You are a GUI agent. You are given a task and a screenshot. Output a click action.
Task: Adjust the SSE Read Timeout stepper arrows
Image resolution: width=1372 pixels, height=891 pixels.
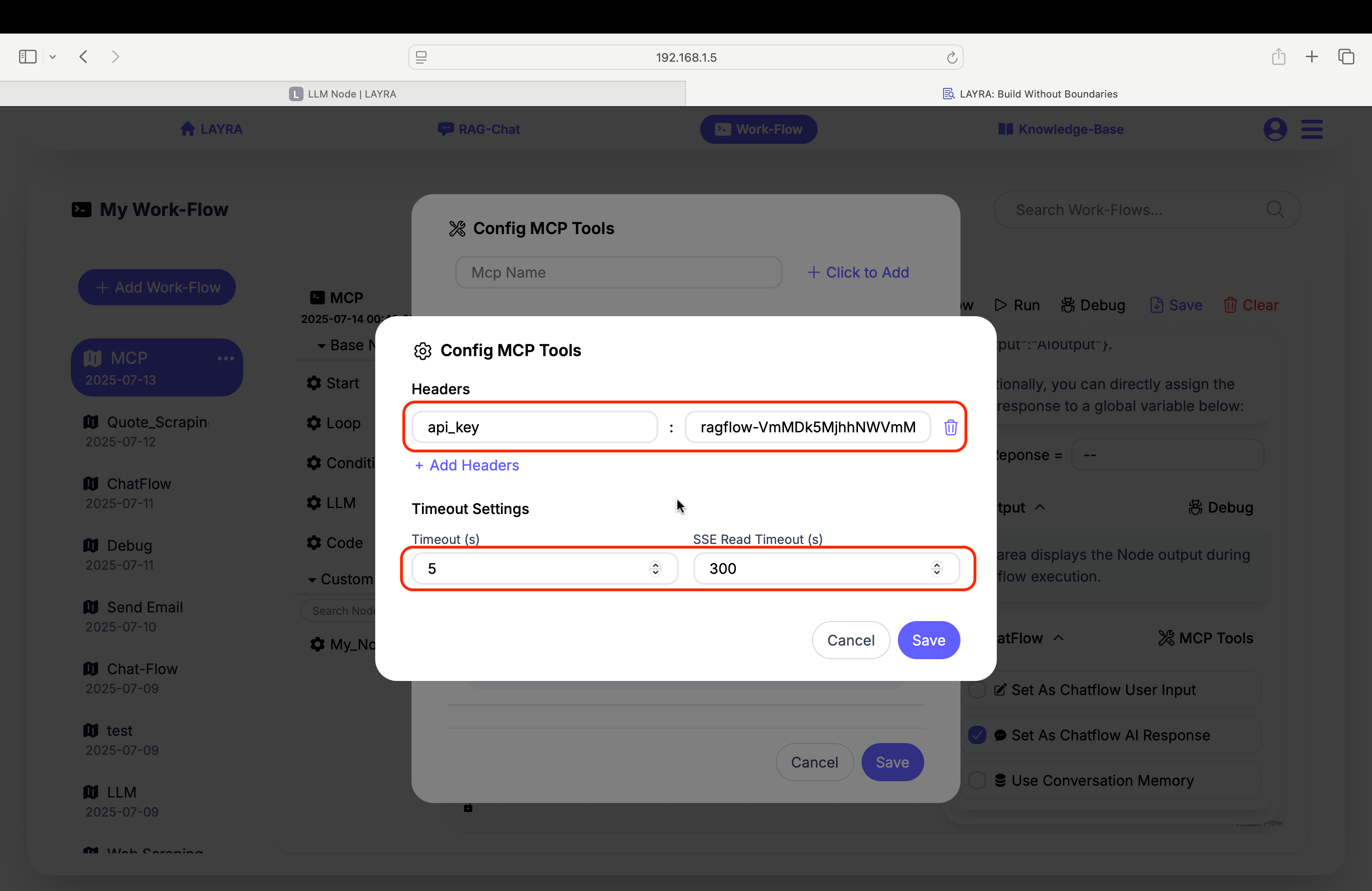point(937,569)
